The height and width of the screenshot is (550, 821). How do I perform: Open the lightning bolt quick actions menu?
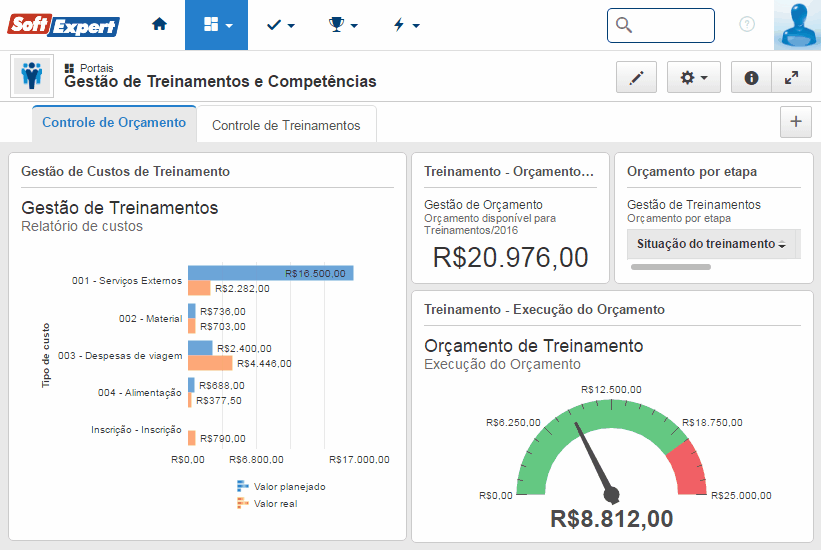[x=405, y=25]
